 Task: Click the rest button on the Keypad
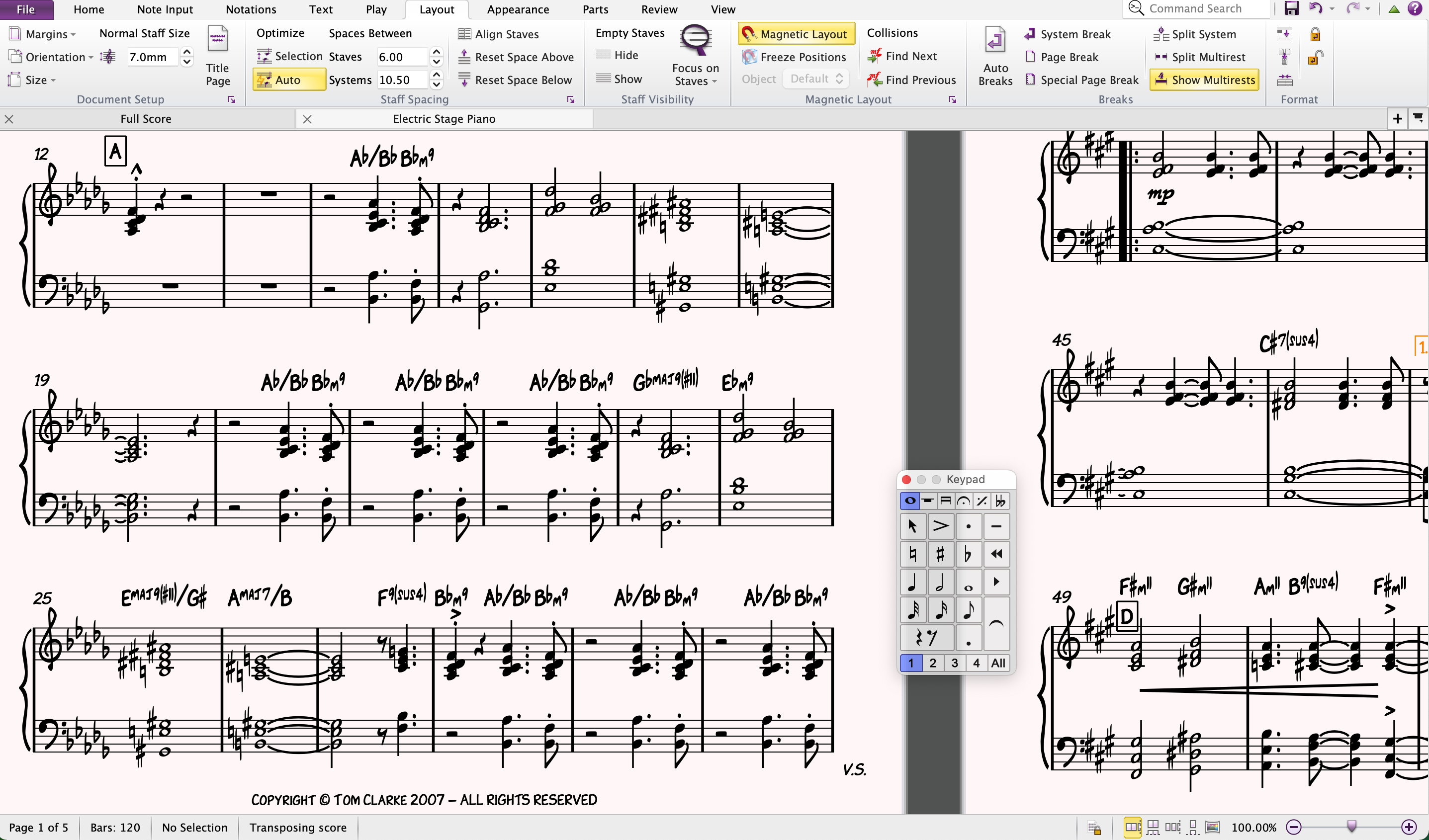click(927, 638)
